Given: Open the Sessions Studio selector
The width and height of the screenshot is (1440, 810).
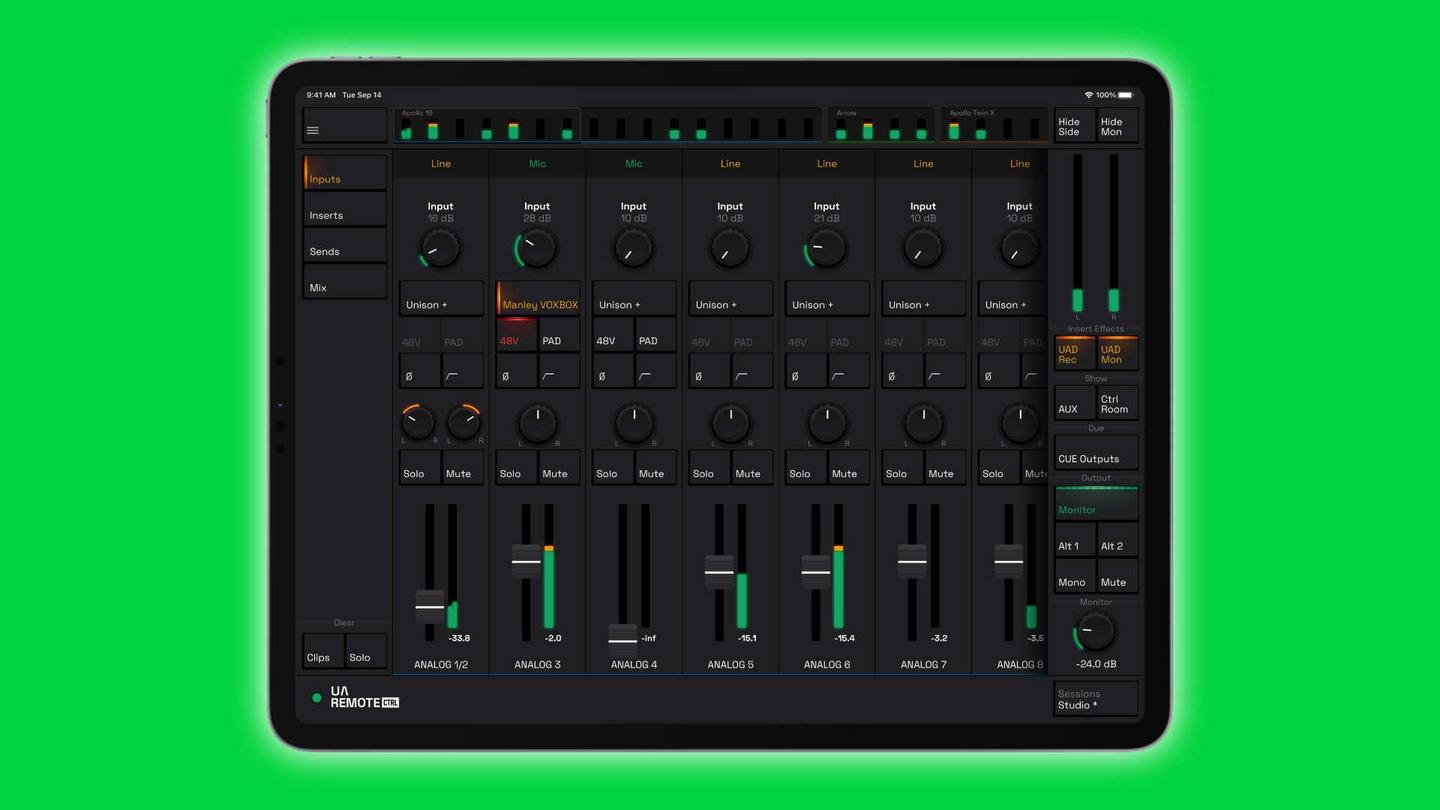Looking at the screenshot, I should [1095, 698].
